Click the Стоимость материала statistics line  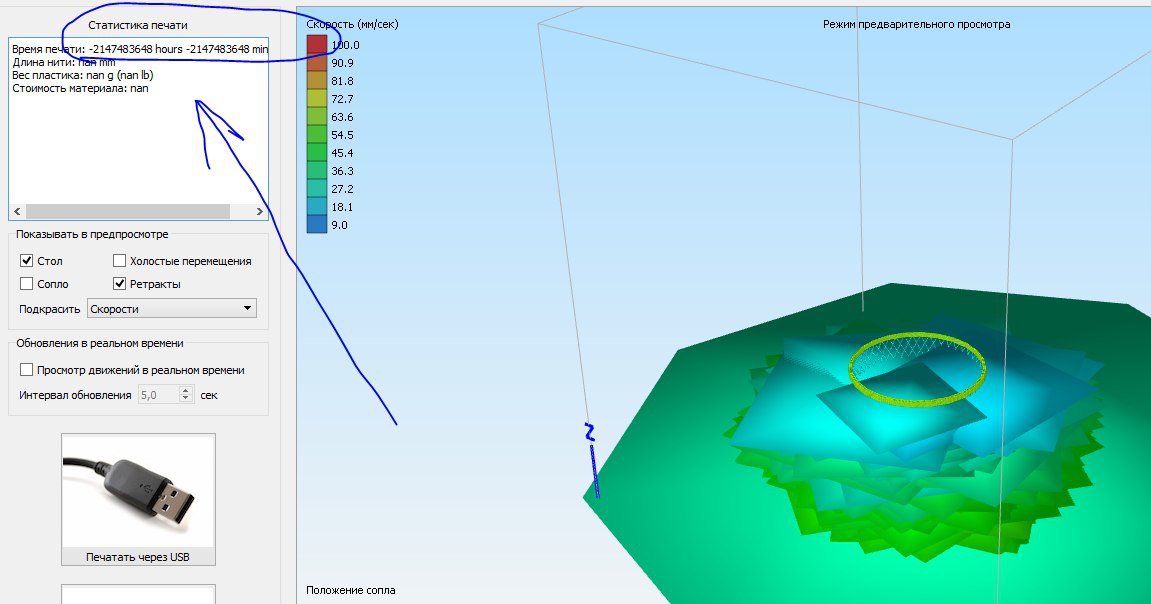[80, 88]
